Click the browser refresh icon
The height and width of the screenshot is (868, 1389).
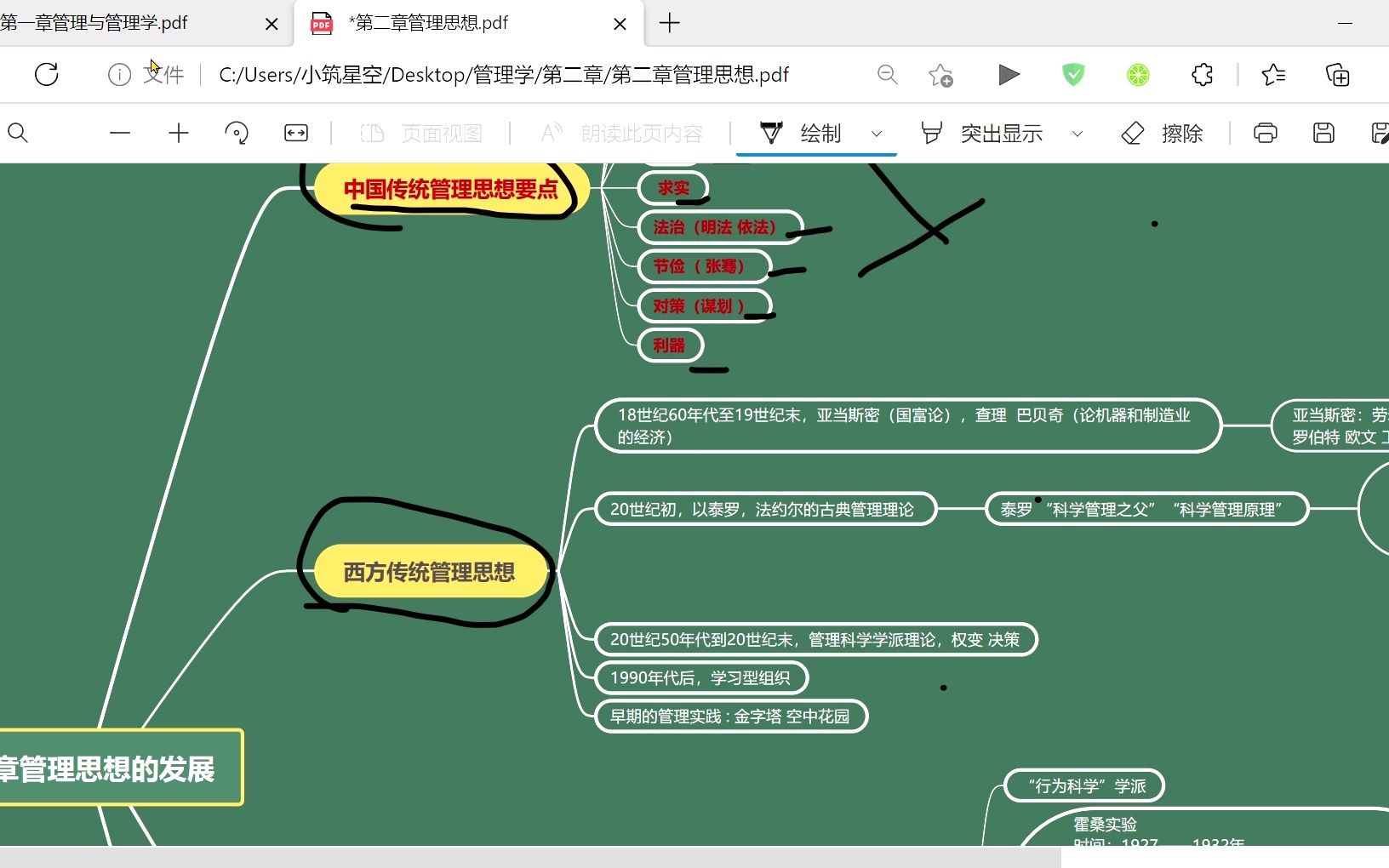[47, 75]
